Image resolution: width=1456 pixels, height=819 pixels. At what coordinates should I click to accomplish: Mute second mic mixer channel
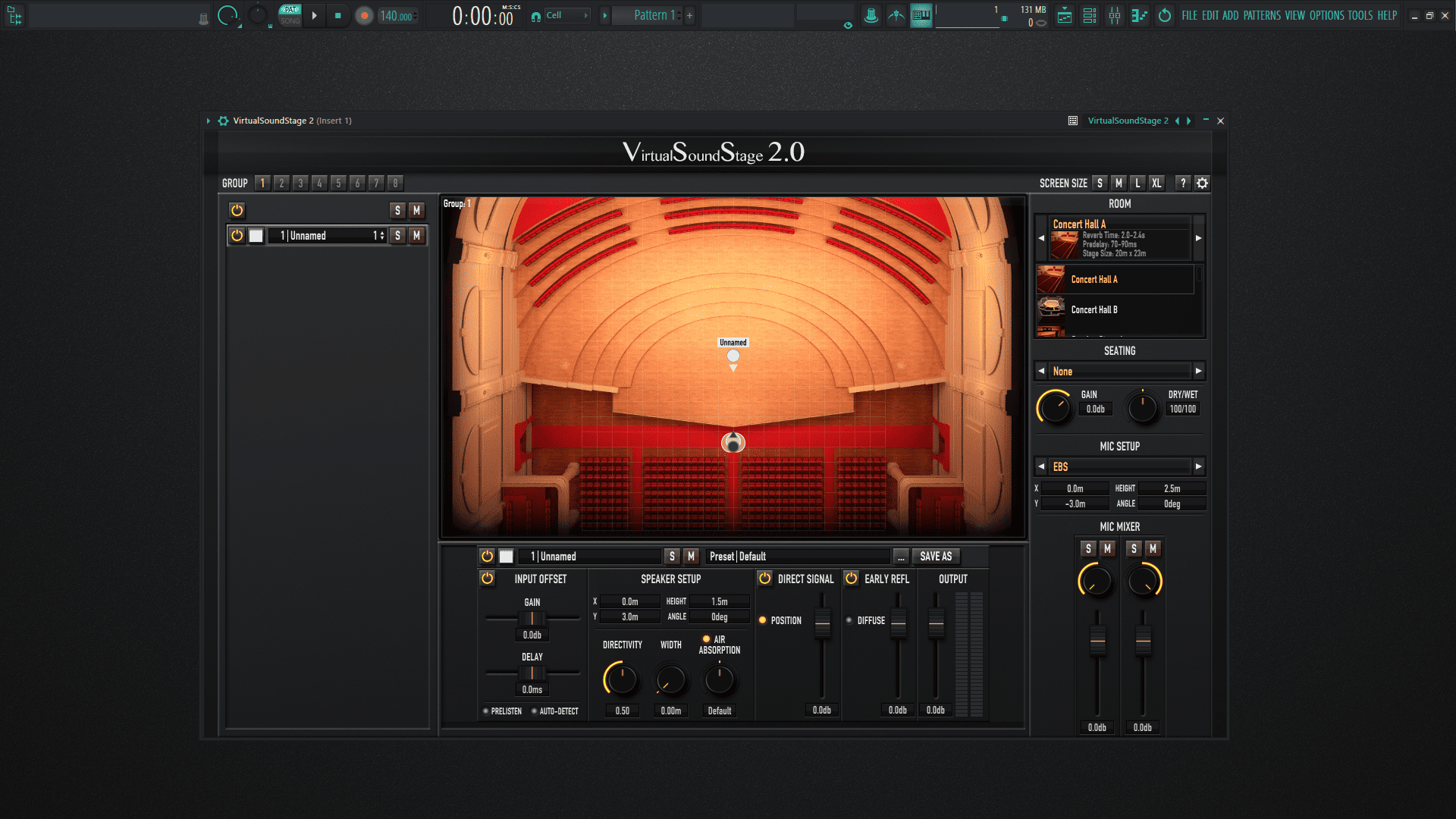[1153, 548]
